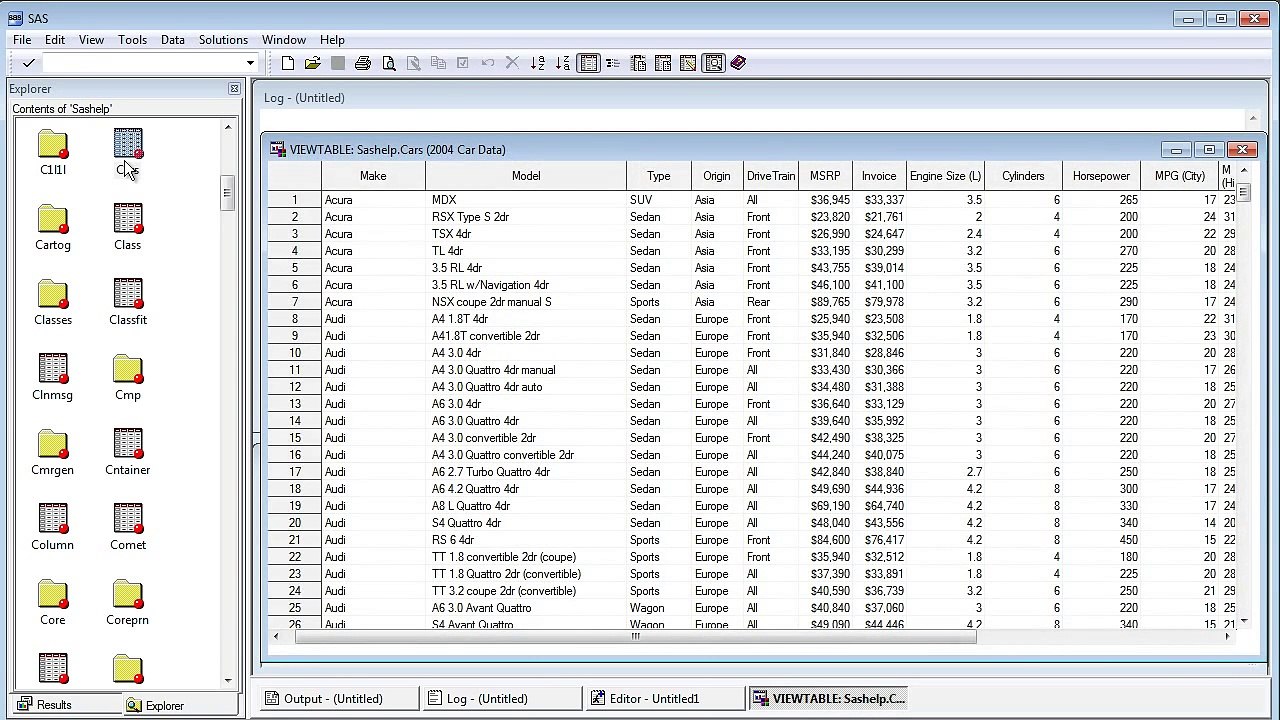Screen dimensions: 1280x720
Task: Click the Print Preview magnifier icon
Action: pos(388,63)
